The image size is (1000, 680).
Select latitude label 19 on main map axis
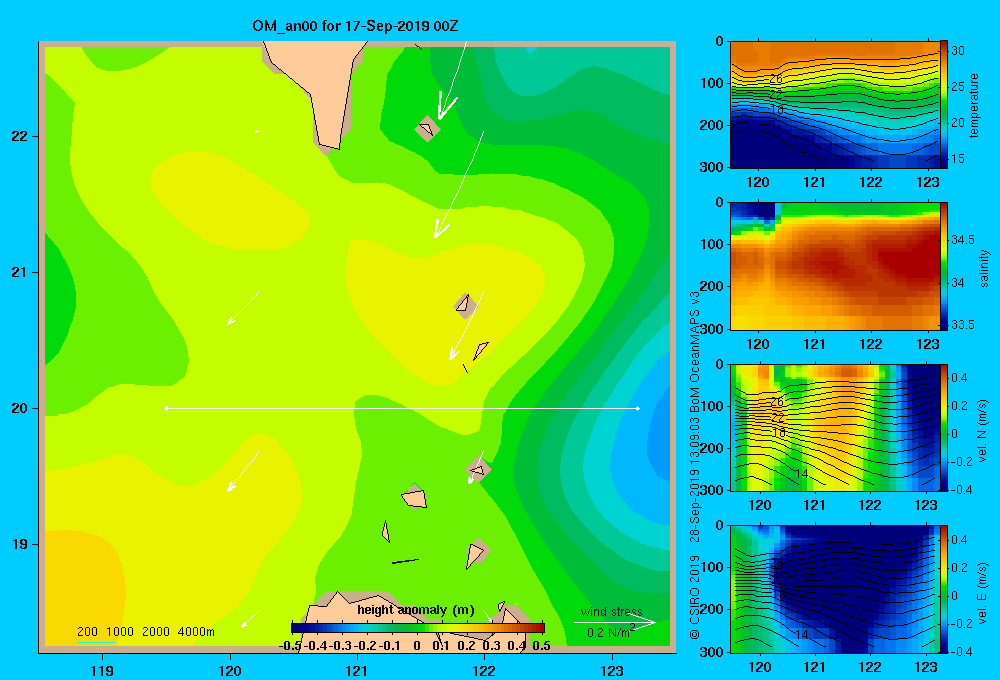[x=19, y=544]
